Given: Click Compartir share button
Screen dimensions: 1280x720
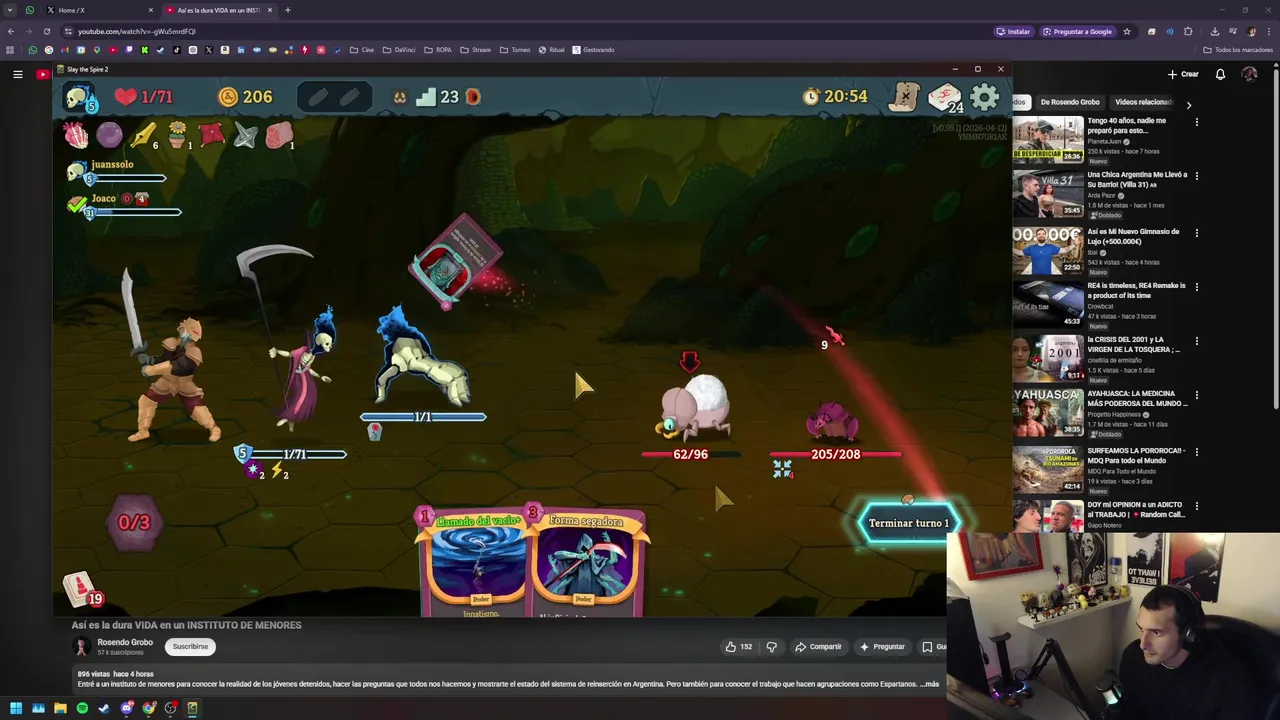Looking at the screenshot, I should click(x=818, y=646).
